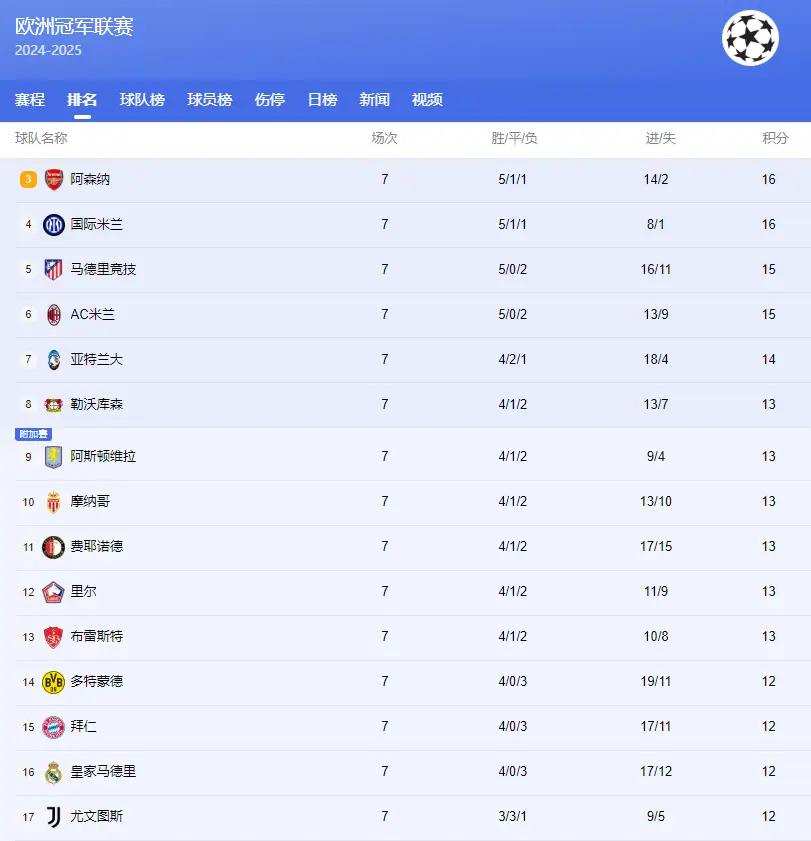The image size is (811, 841).
Task: Click the Bayer Leverkusen club crest
Action: point(54,405)
